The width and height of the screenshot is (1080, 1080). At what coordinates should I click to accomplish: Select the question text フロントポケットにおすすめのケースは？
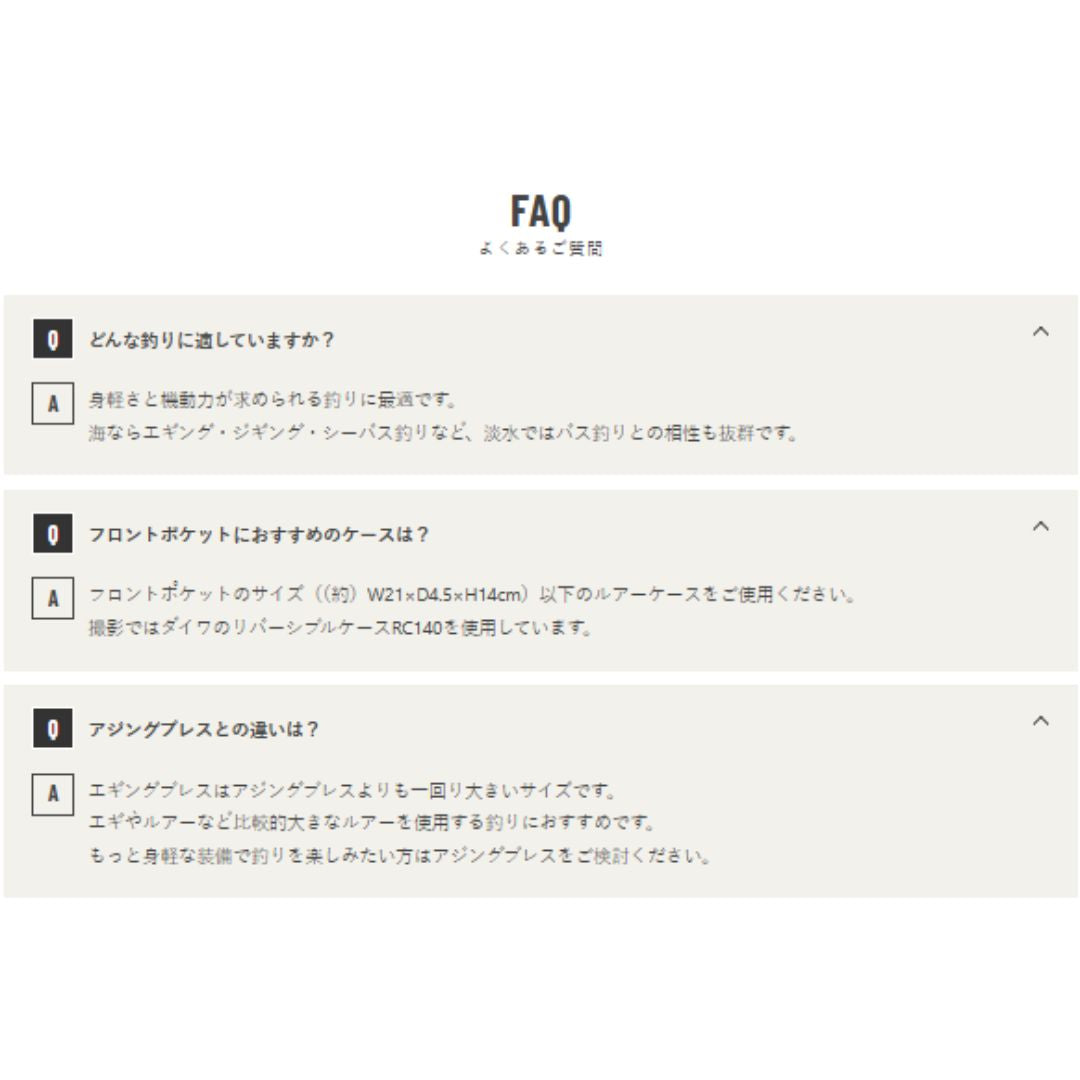coord(260,534)
